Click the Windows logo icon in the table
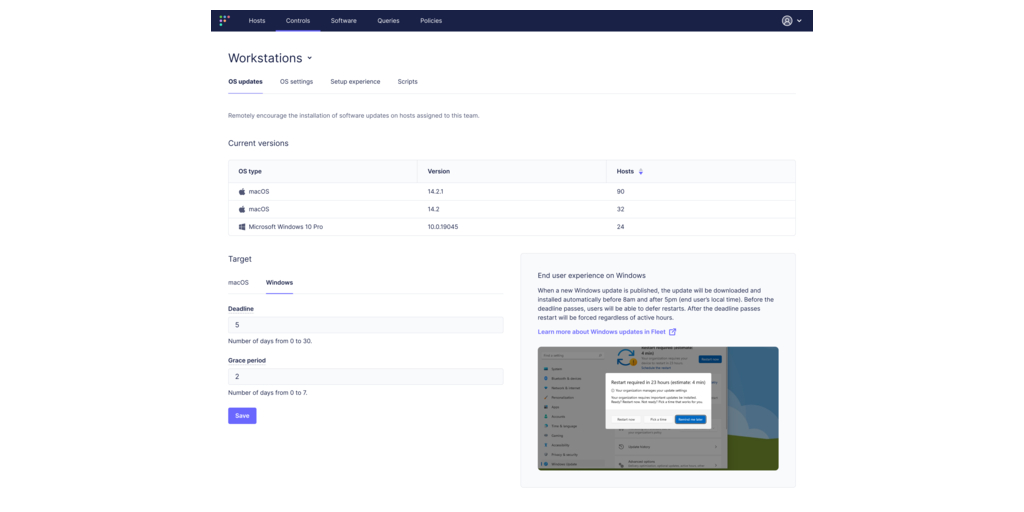The width and height of the screenshot is (1024, 512). pyautogui.click(x=242, y=227)
